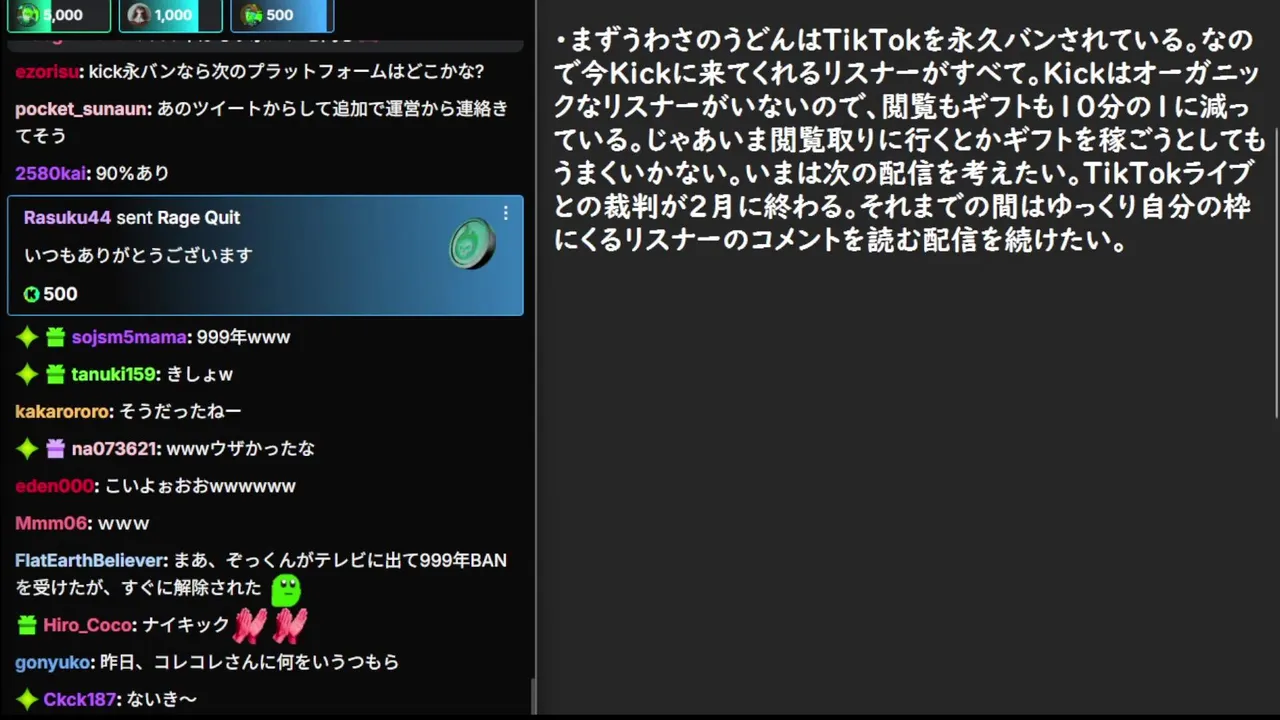Click the sparkle badge before Ckck187
The width and height of the screenshot is (1280, 720).
(27, 699)
